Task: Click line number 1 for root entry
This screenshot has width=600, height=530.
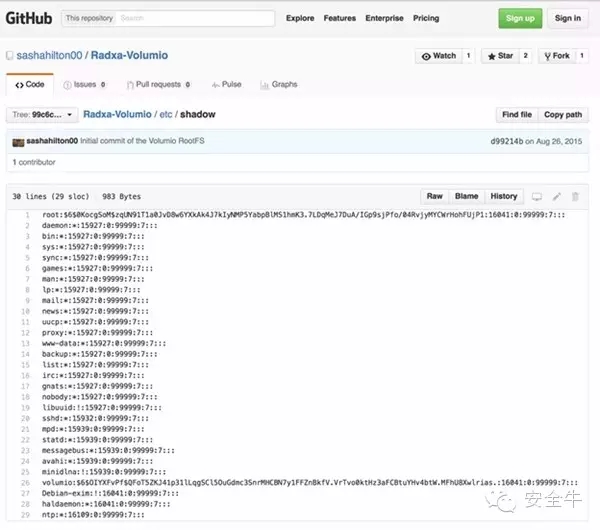Action: click(x=27, y=215)
